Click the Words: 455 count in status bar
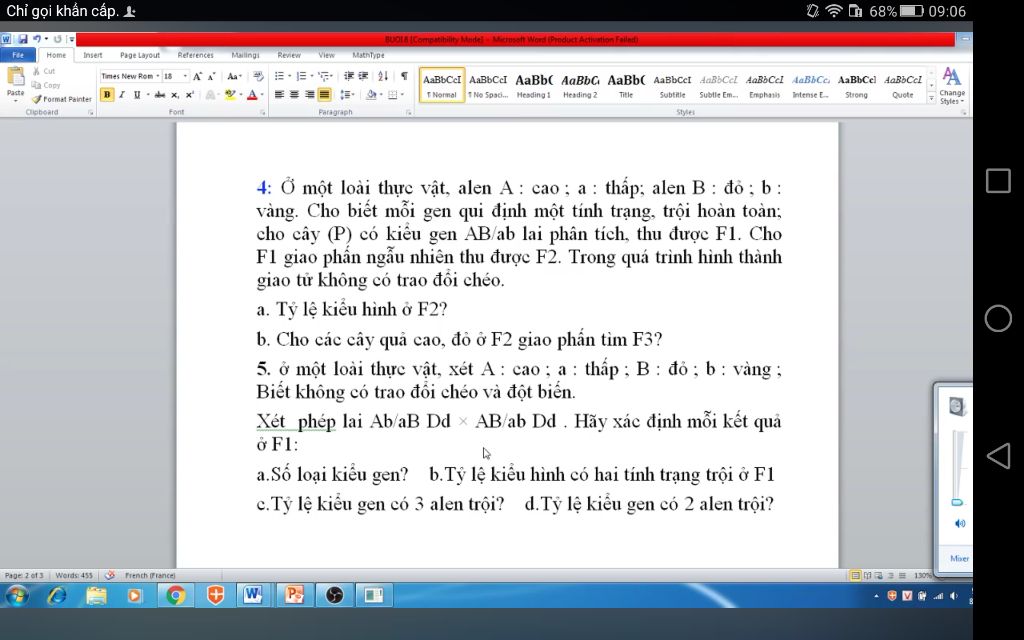 (74, 575)
